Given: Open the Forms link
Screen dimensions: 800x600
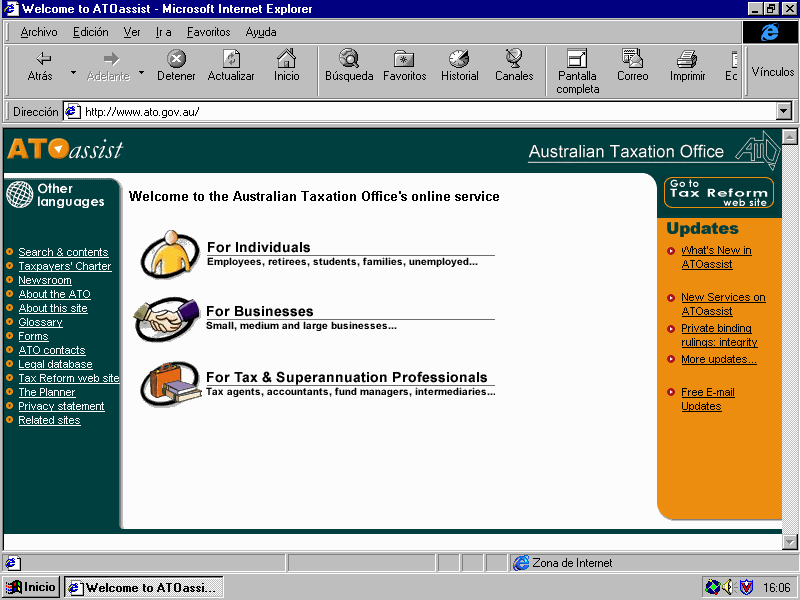Looking at the screenshot, I should (x=33, y=336).
